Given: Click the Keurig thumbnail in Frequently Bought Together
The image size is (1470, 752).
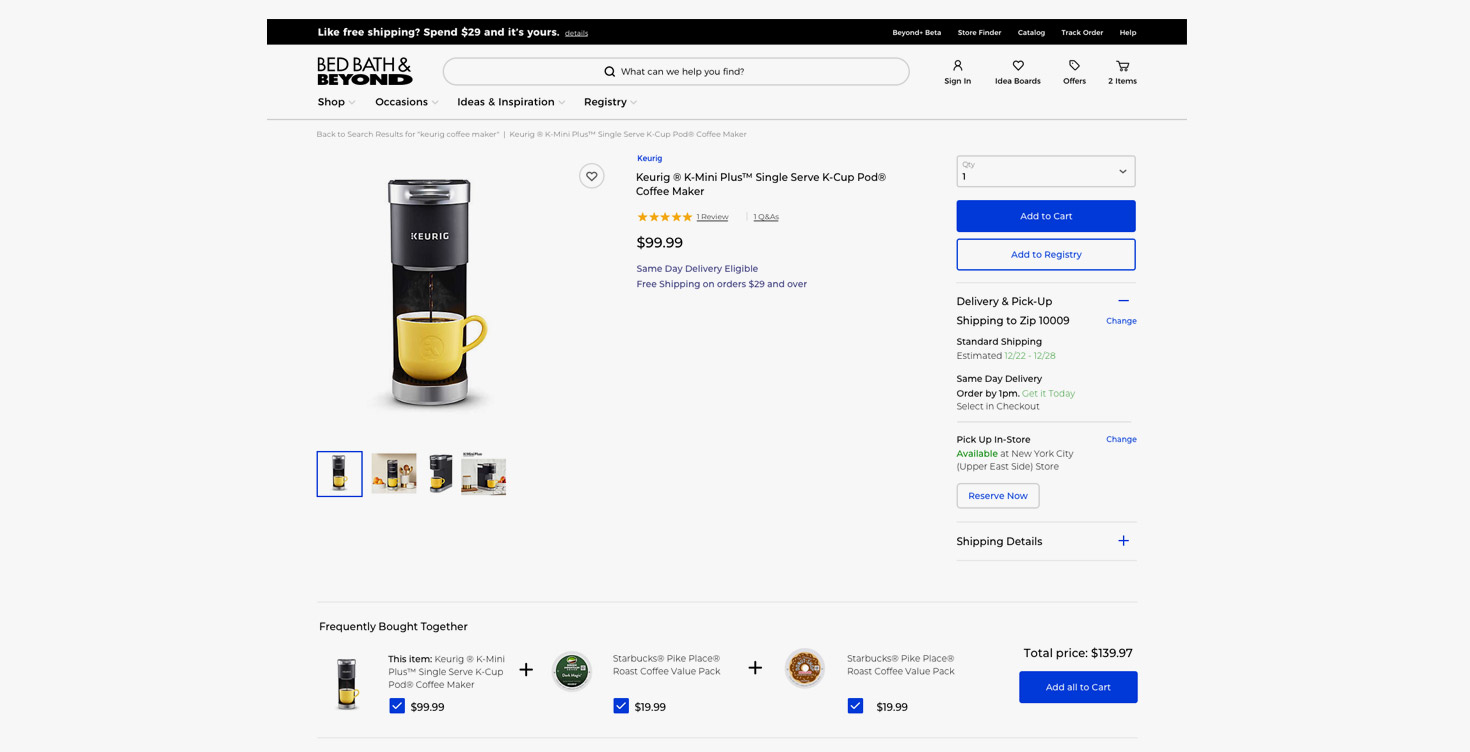Looking at the screenshot, I should (346, 684).
